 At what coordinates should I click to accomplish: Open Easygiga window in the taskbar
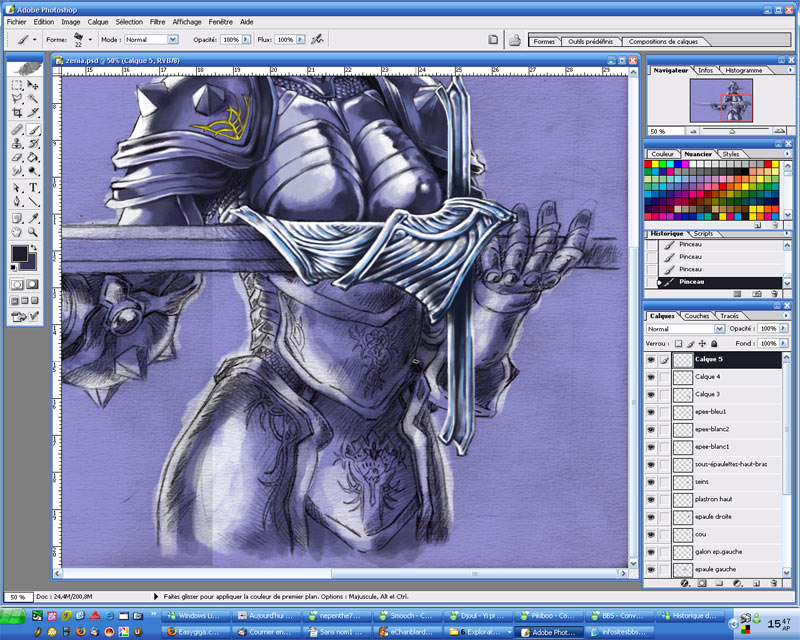(194, 632)
